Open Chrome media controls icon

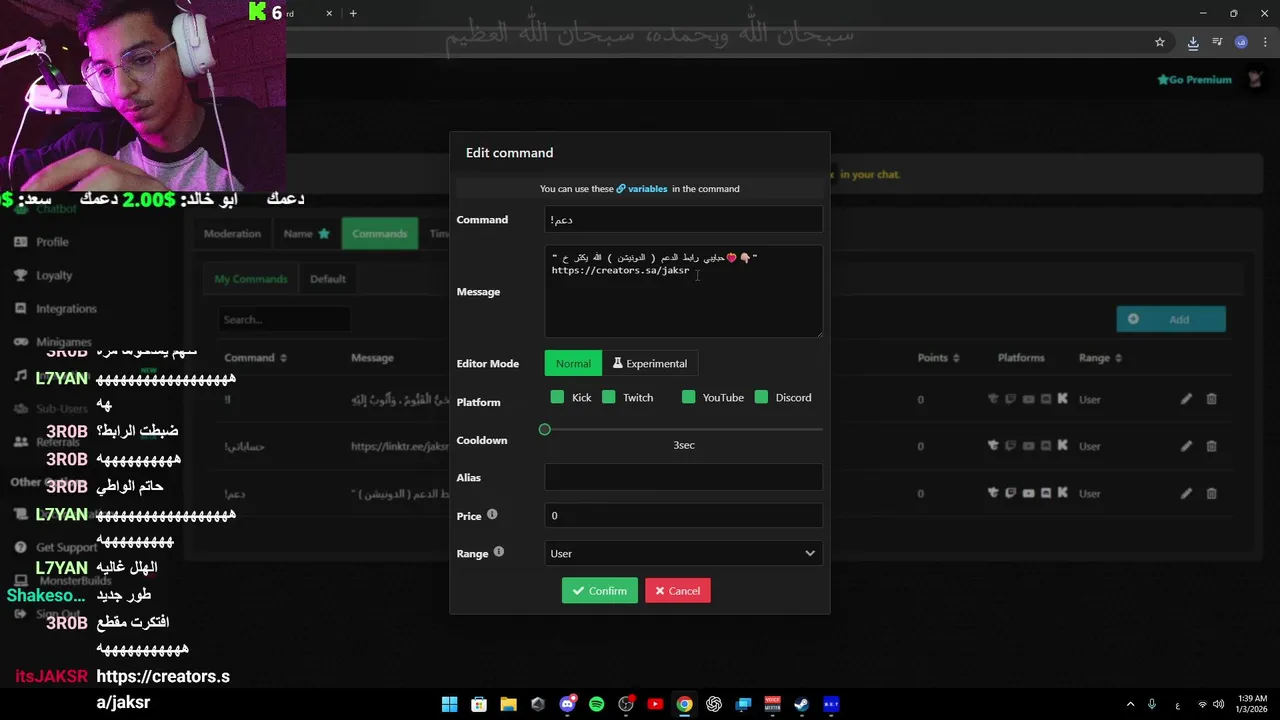(x=1217, y=42)
